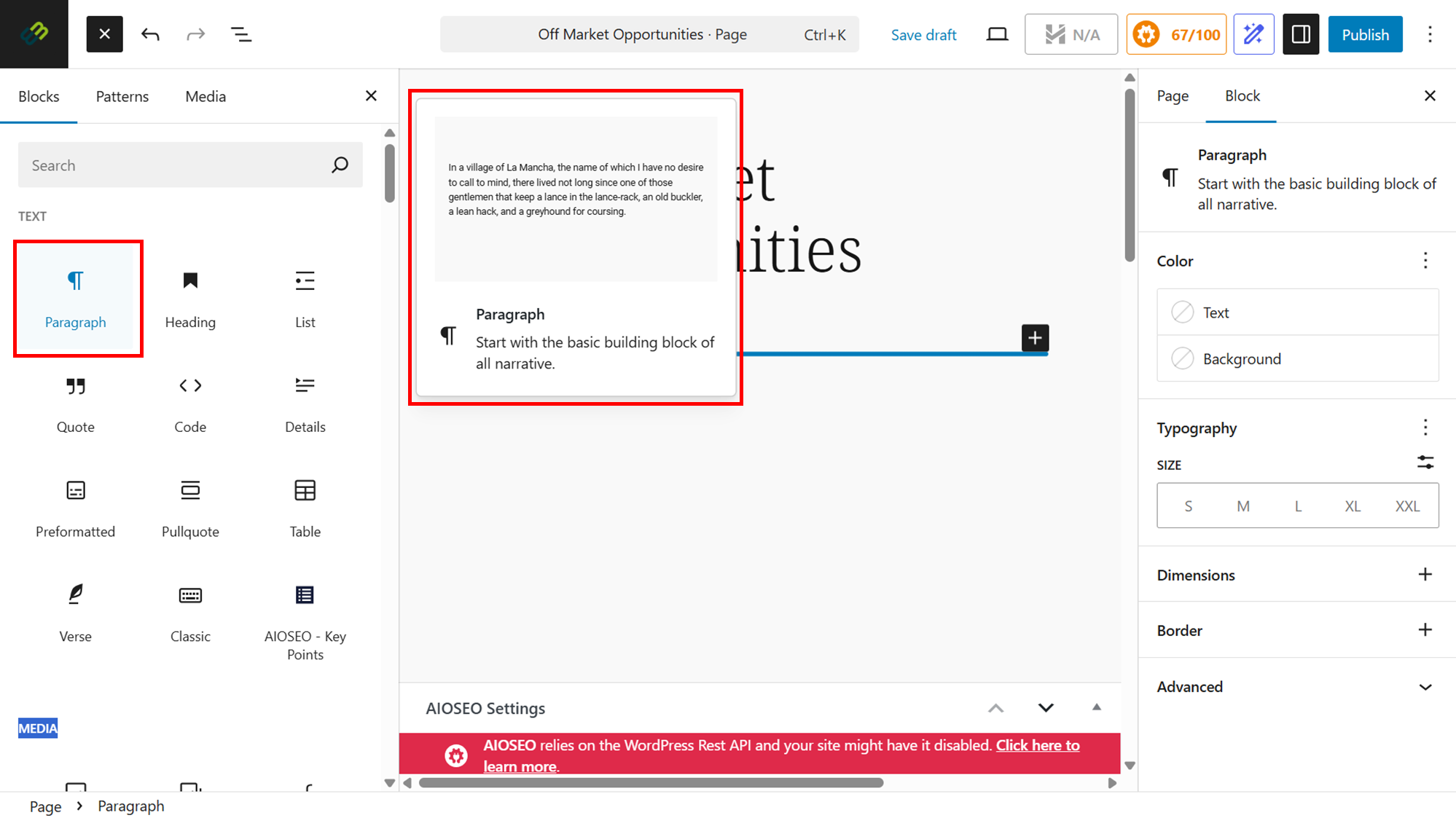Click the AI magic wand icon

1253,34
